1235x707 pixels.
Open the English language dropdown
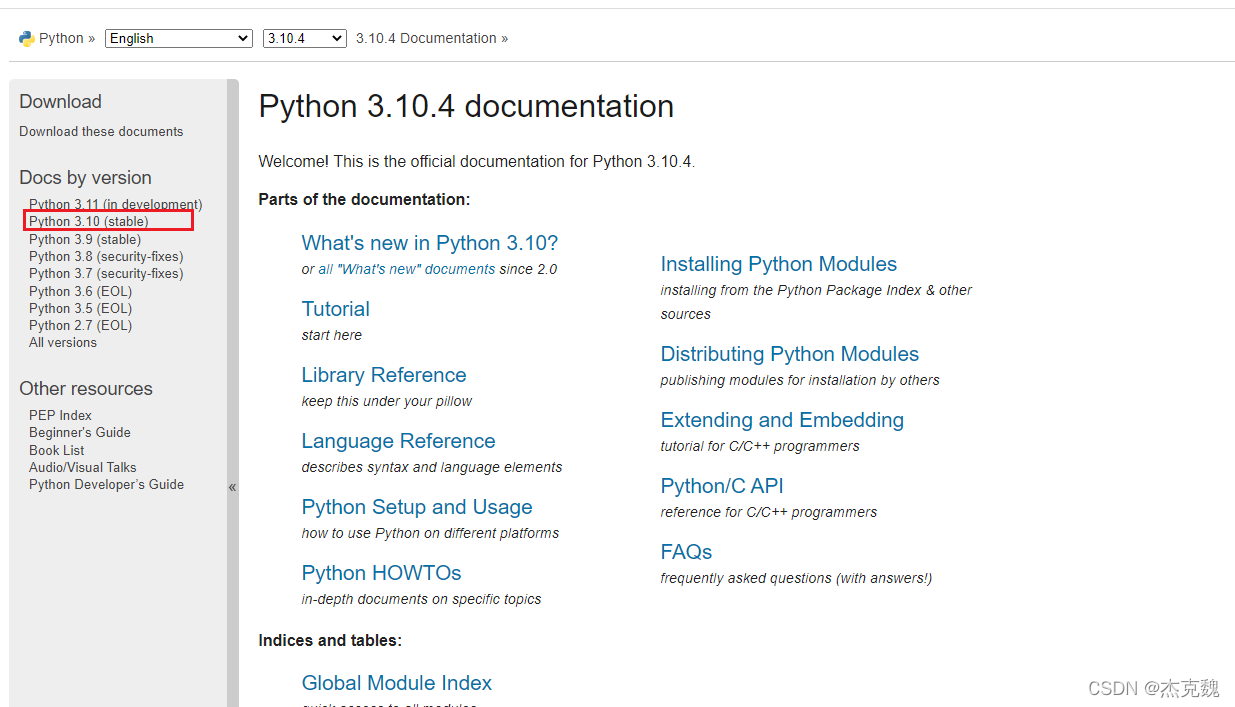coord(179,38)
